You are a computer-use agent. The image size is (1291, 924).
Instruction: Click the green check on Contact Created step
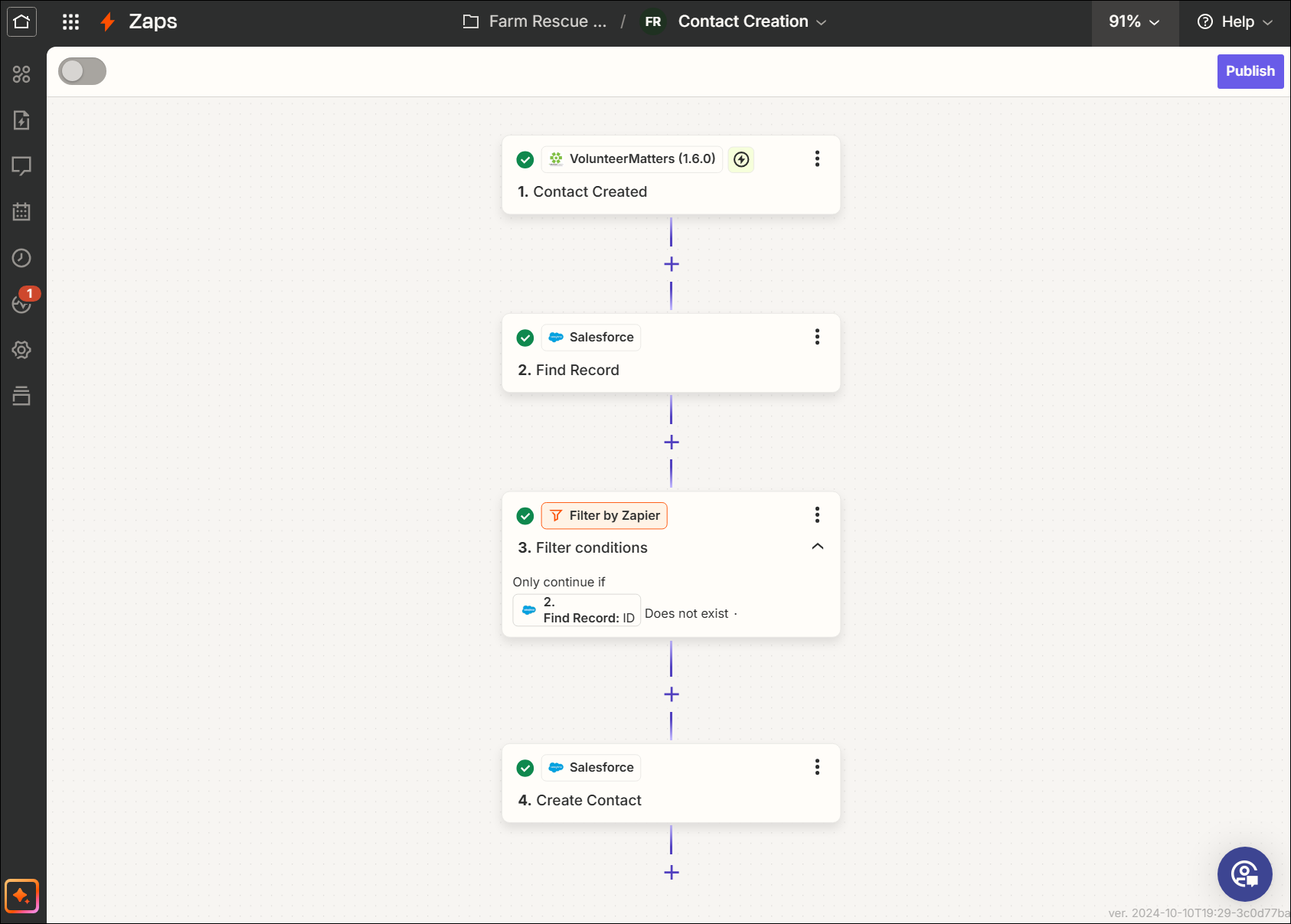click(x=525, y=159)
